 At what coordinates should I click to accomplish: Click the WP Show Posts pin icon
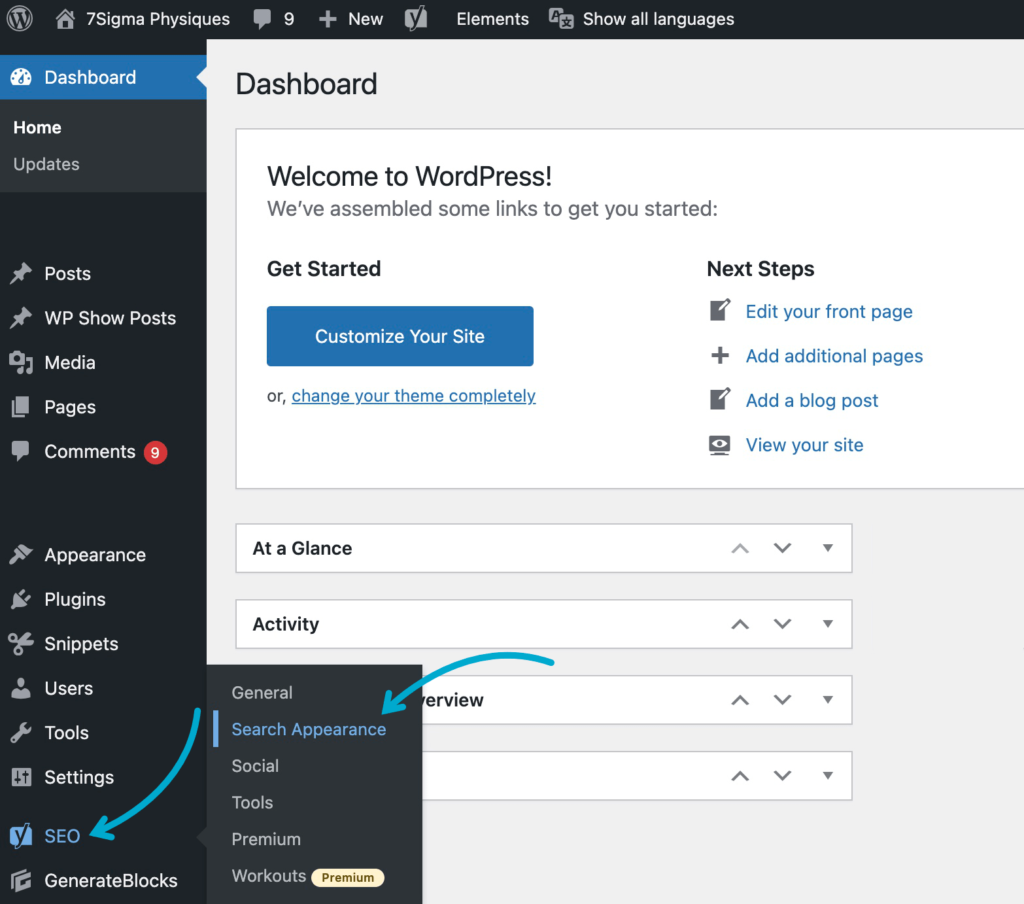pyautogui.click(x=21, y=317)
